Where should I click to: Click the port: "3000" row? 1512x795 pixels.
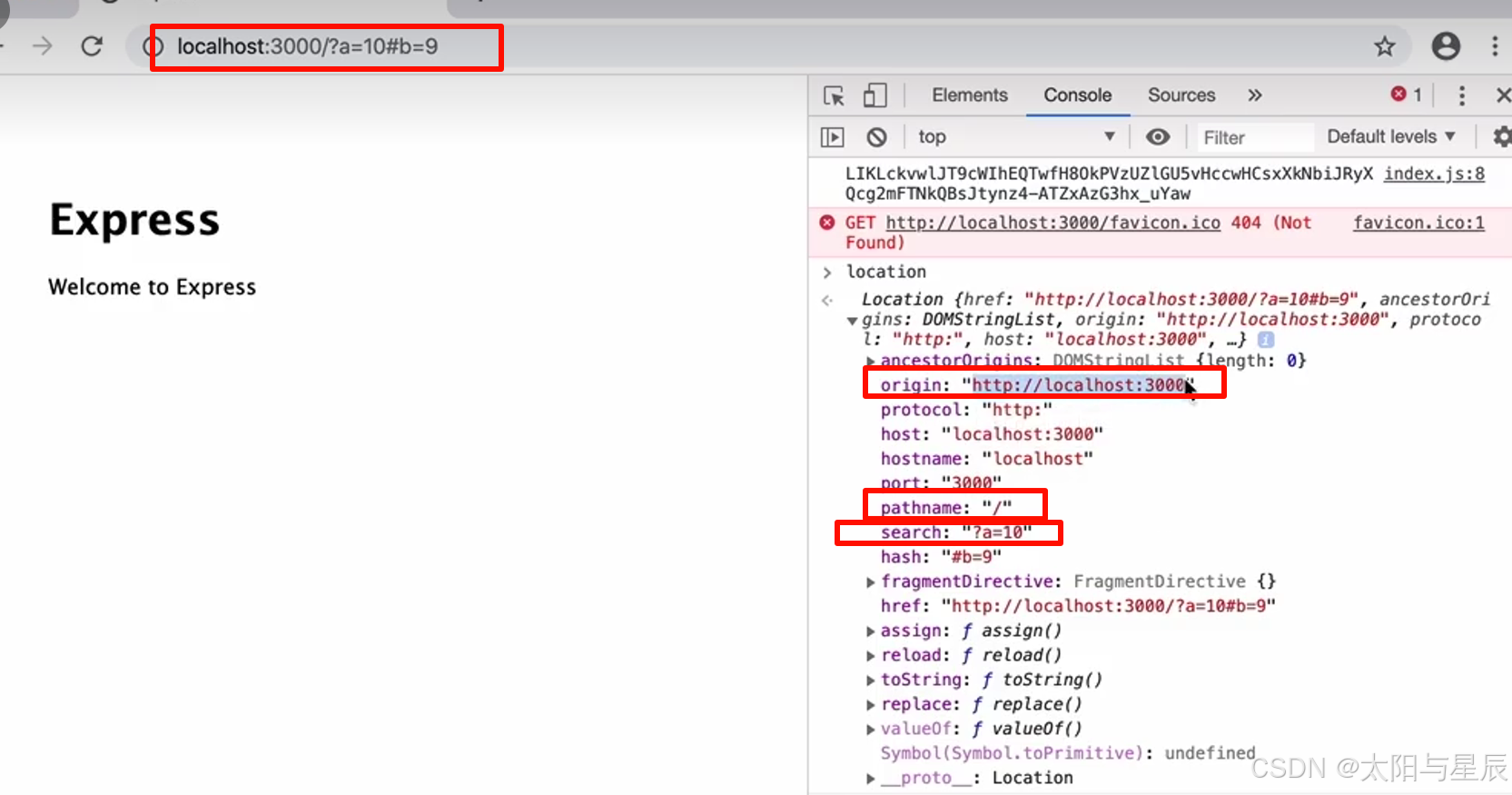[x=941, y=482]
